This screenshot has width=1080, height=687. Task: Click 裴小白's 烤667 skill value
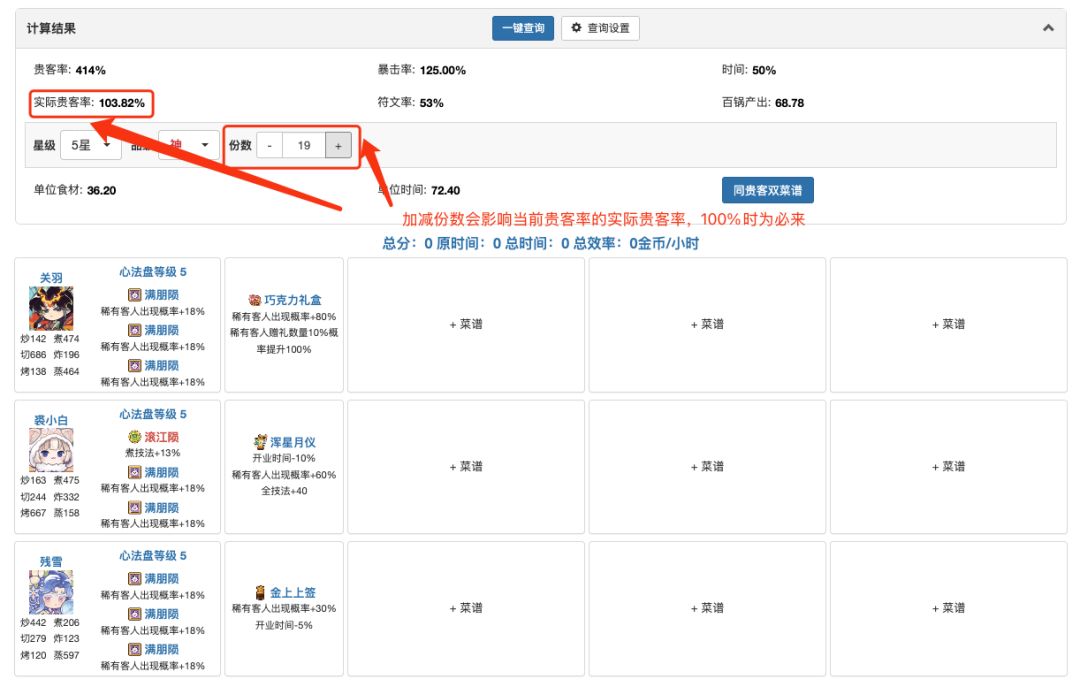click(x=33, y=513)
